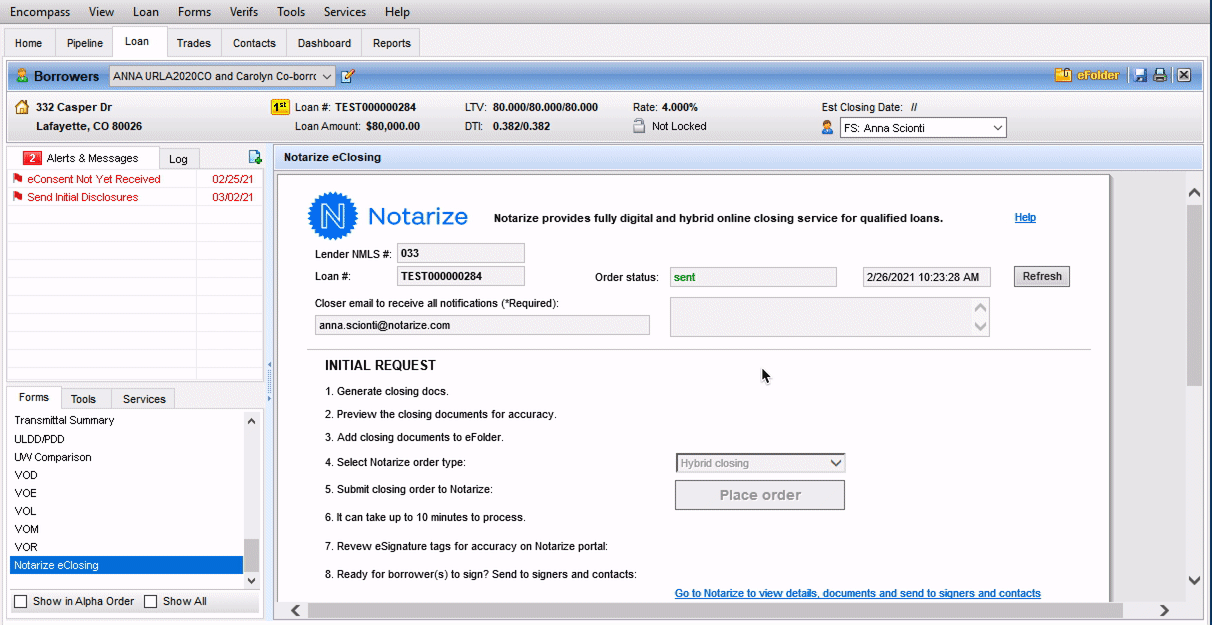Open the Forms menu

(x=194, y=12)
